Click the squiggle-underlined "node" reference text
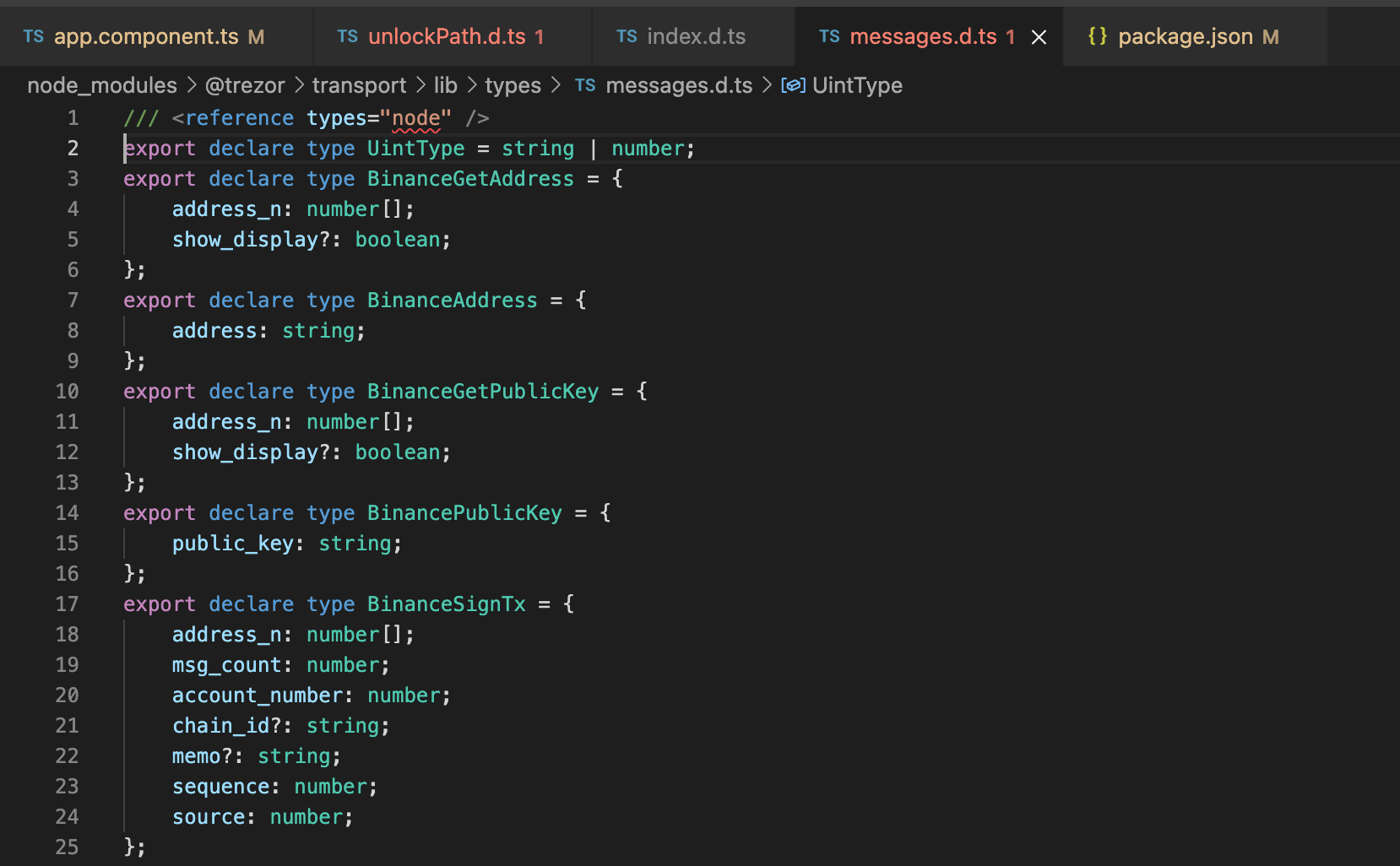 point(417,118)
